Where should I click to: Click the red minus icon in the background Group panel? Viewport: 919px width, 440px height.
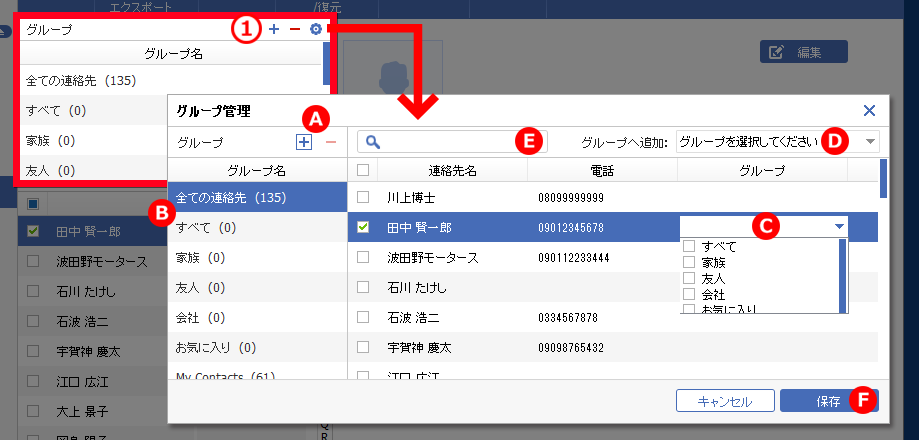[295, 29]
